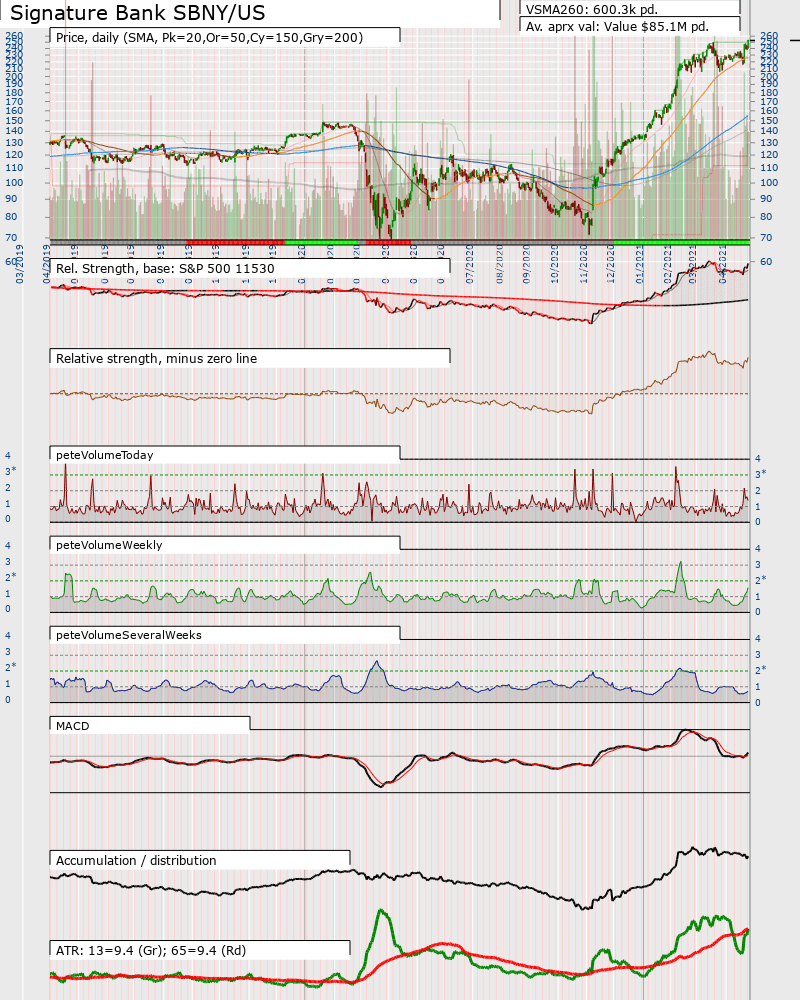Select Relative strength, minus zero line label
This screenshot has height=1000, width=800.
[x=156, y=358]
